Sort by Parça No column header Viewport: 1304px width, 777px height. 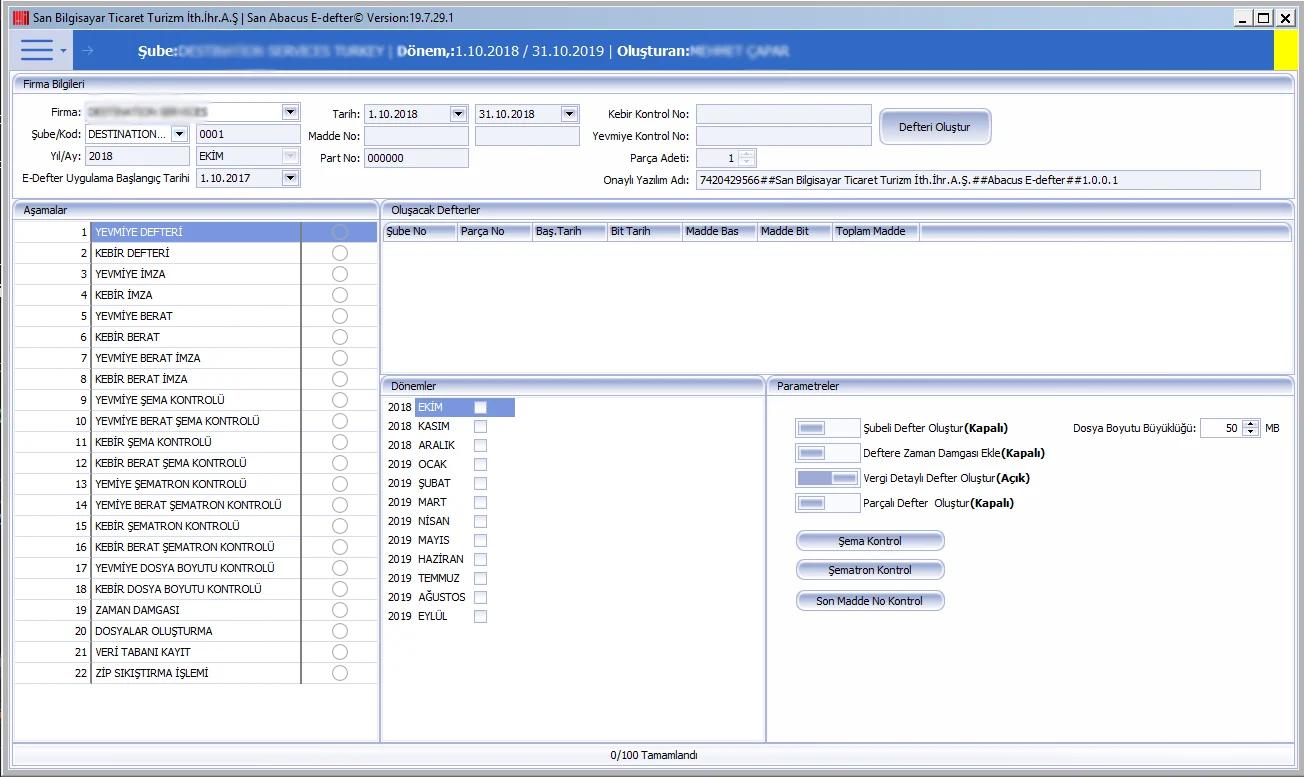pos(494,231)
